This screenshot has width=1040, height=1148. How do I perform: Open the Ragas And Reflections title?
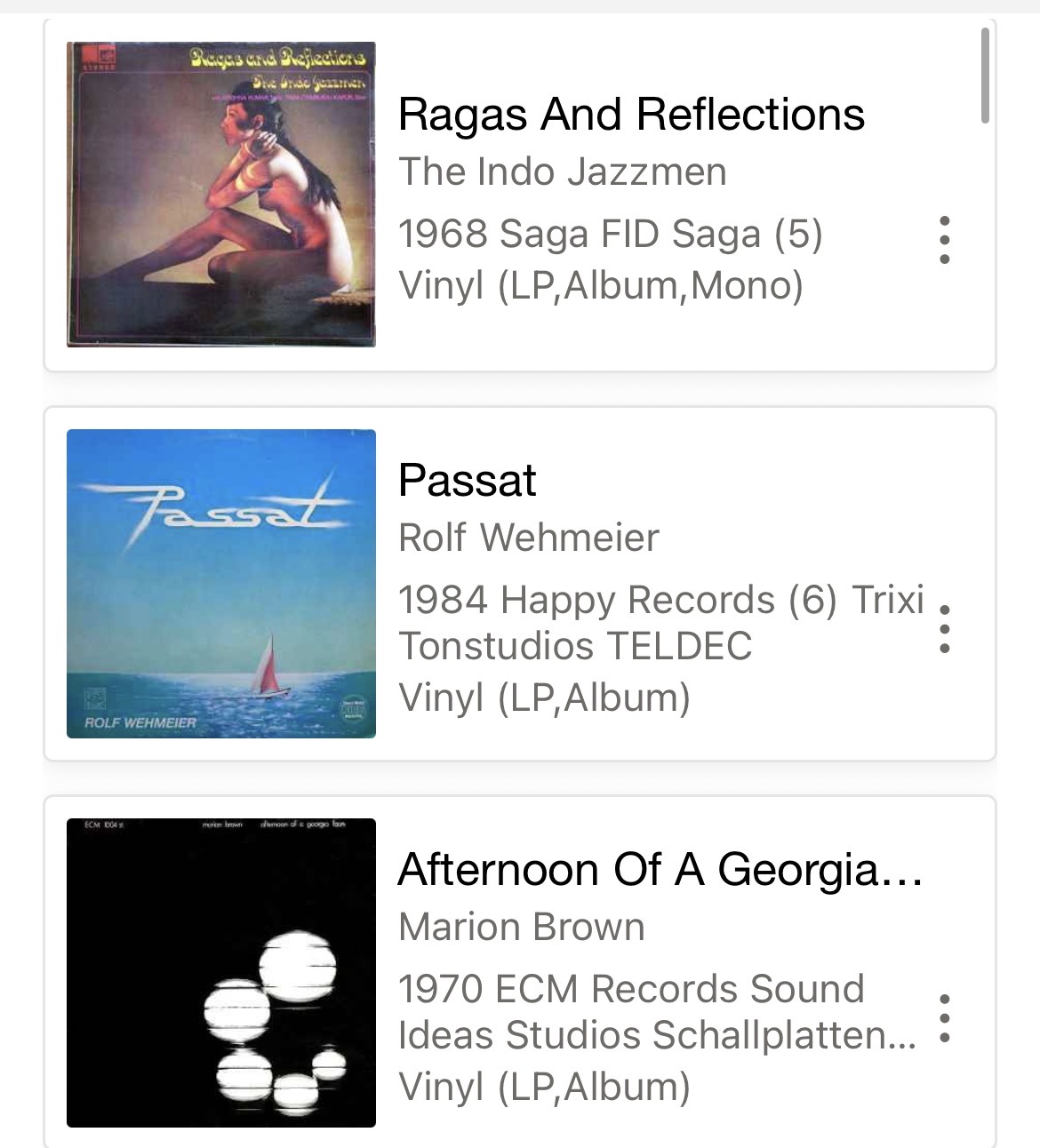click(x=631, y=115)
